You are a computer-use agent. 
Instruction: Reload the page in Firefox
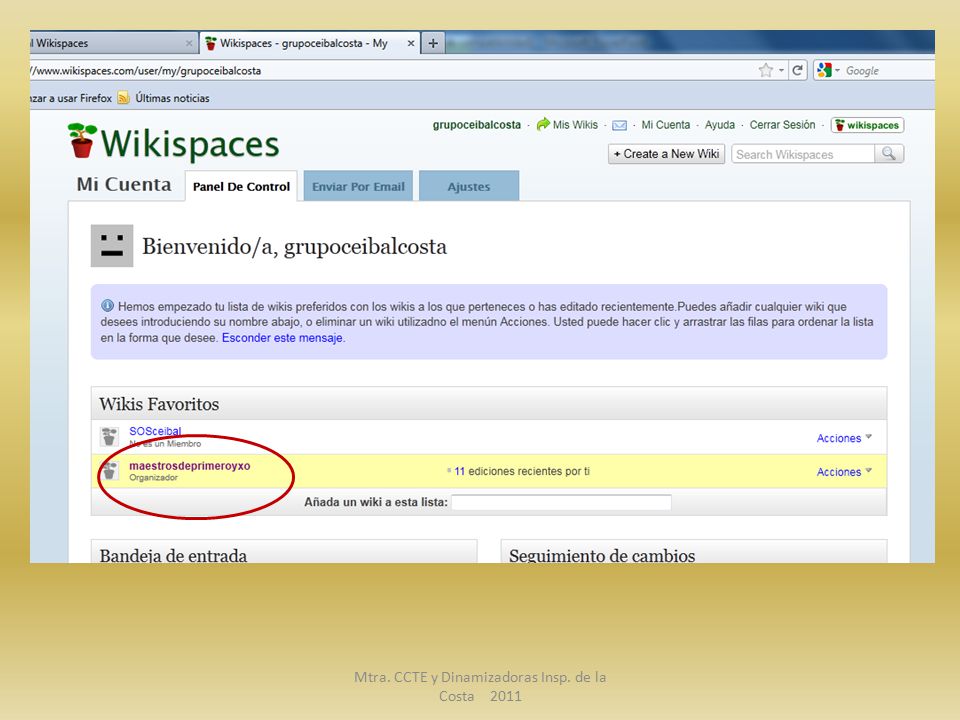point(797,70)
